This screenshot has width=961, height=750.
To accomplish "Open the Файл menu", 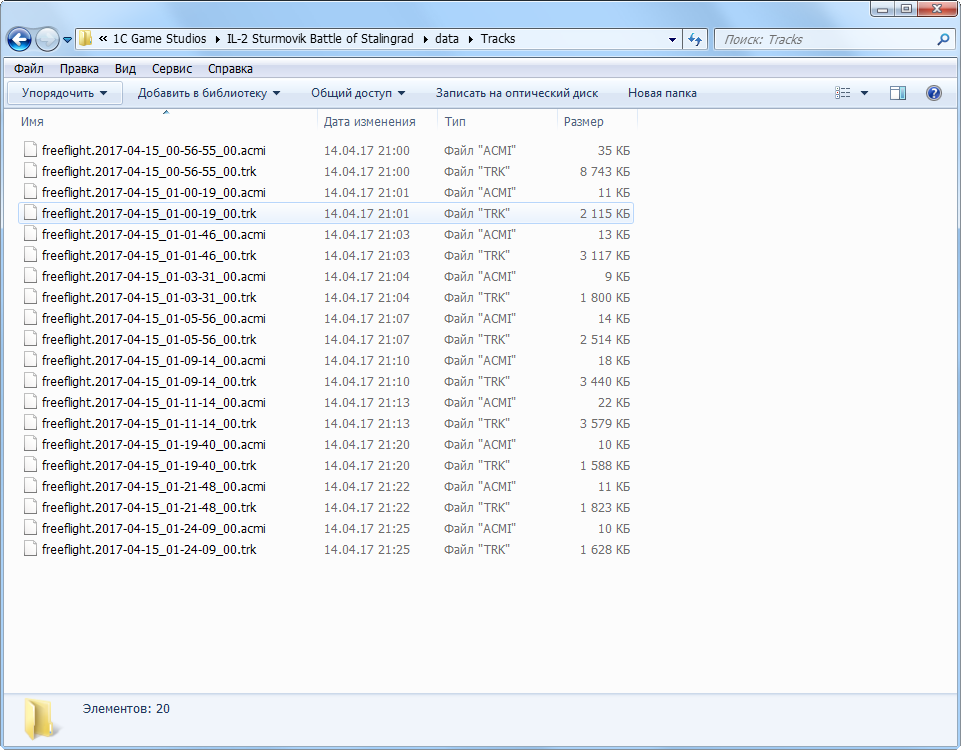I will click(x=29, y=69).
